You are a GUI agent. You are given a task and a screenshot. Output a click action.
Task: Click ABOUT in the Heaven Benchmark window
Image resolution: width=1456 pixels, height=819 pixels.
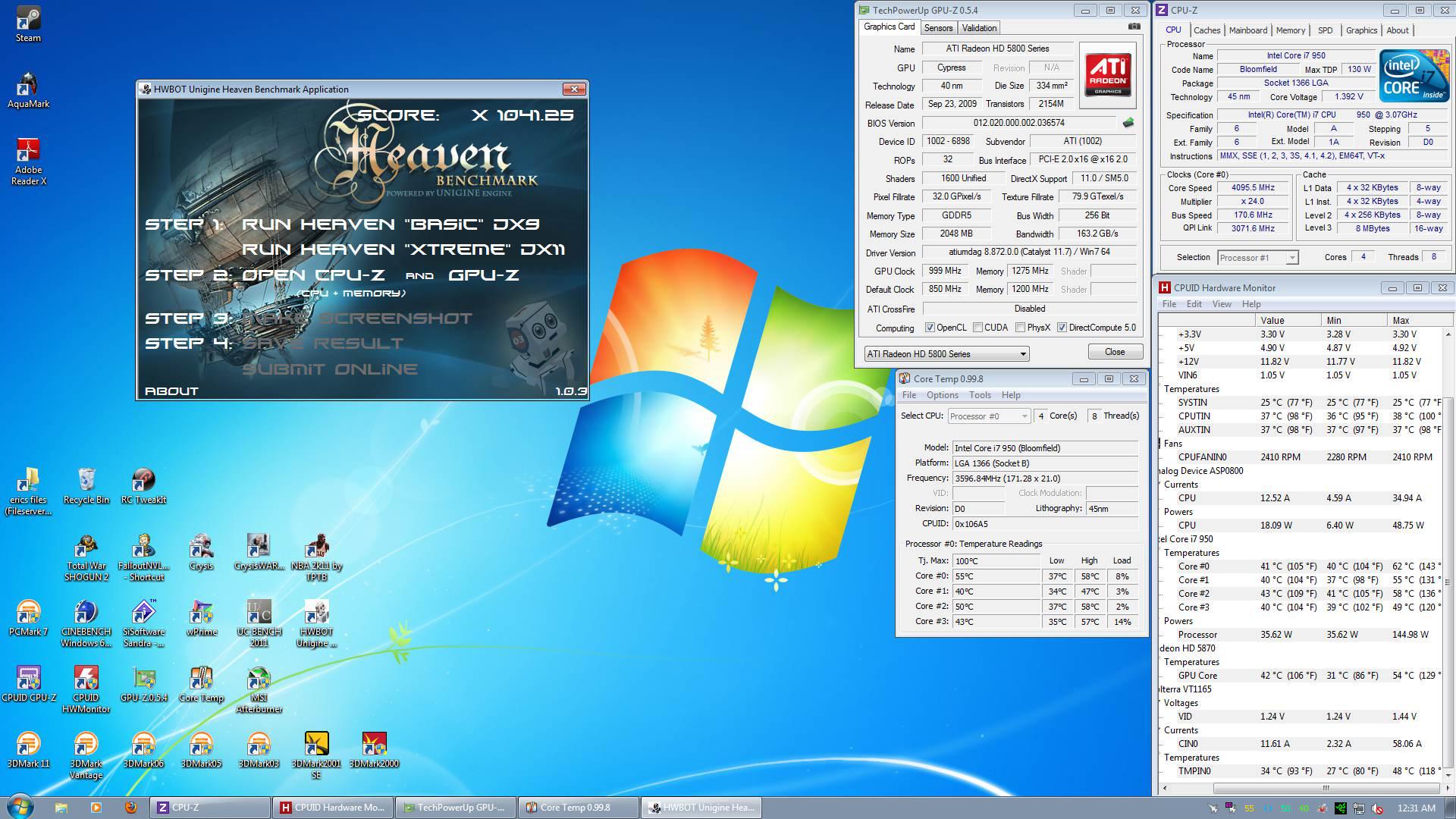[171, 391]
